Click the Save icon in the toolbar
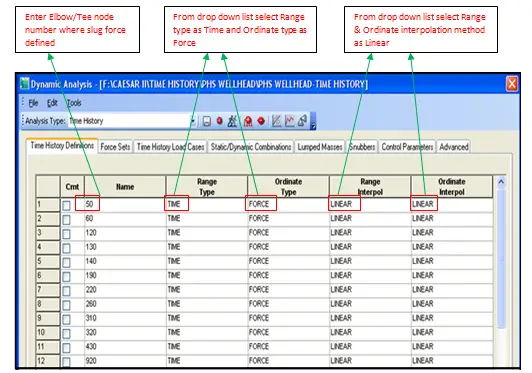Screen dimensions: 532x373 point(206,121)
